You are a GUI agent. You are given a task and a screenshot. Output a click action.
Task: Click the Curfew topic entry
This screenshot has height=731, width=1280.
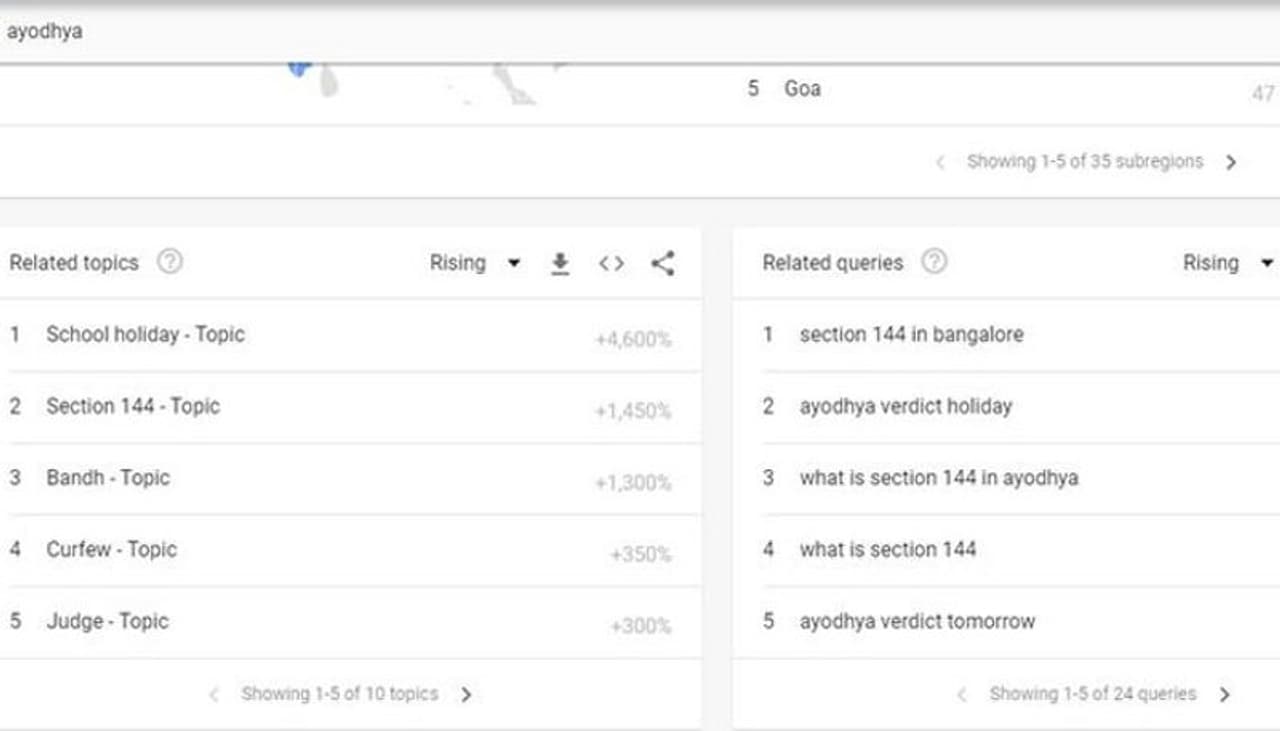tap(111, 550)
